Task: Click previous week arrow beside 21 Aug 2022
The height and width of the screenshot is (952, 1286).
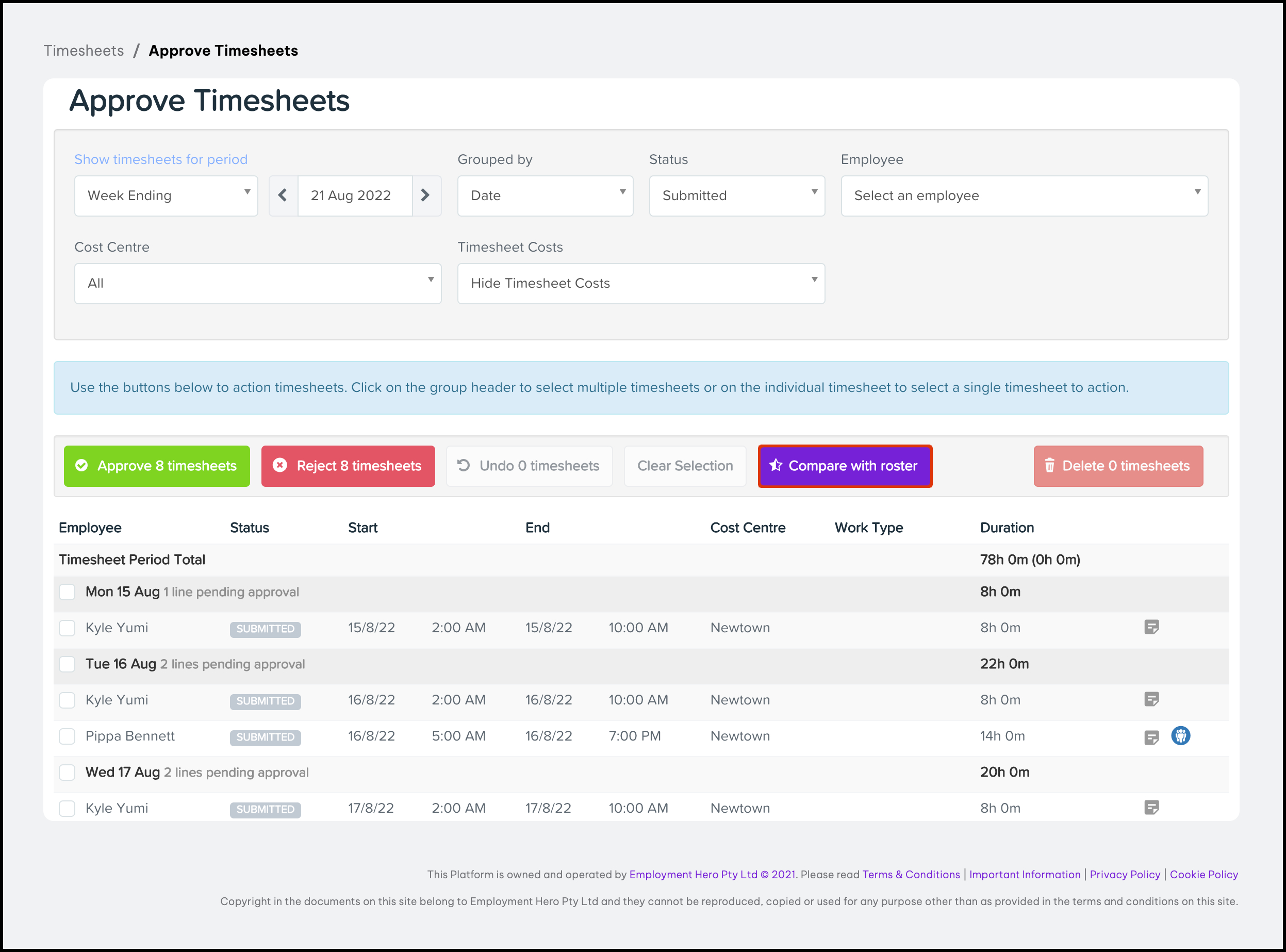Action: click(x=283, y=195)
